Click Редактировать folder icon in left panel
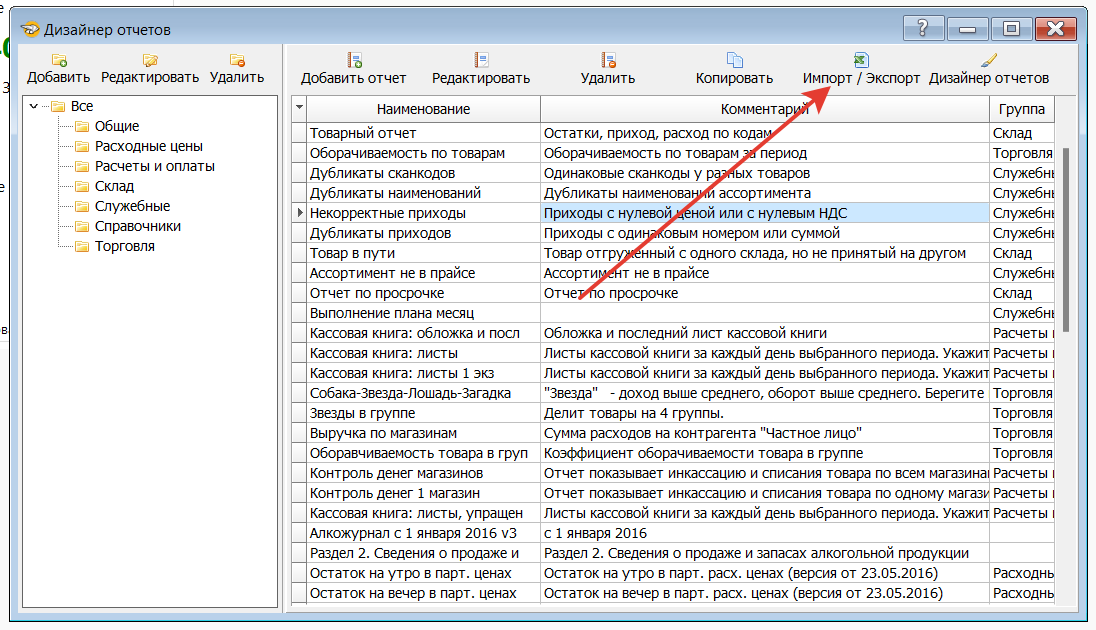Image resolution: width=1096 pixels, height=630 pixels. [150, 61]
